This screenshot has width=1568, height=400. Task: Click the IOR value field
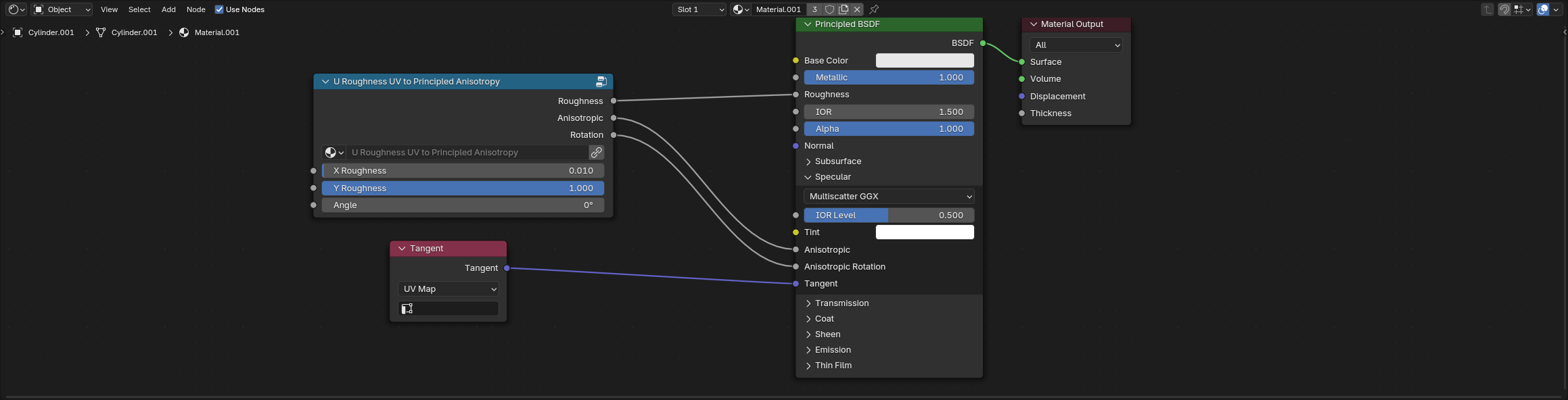pyautogui.click(x=889, y=112)
